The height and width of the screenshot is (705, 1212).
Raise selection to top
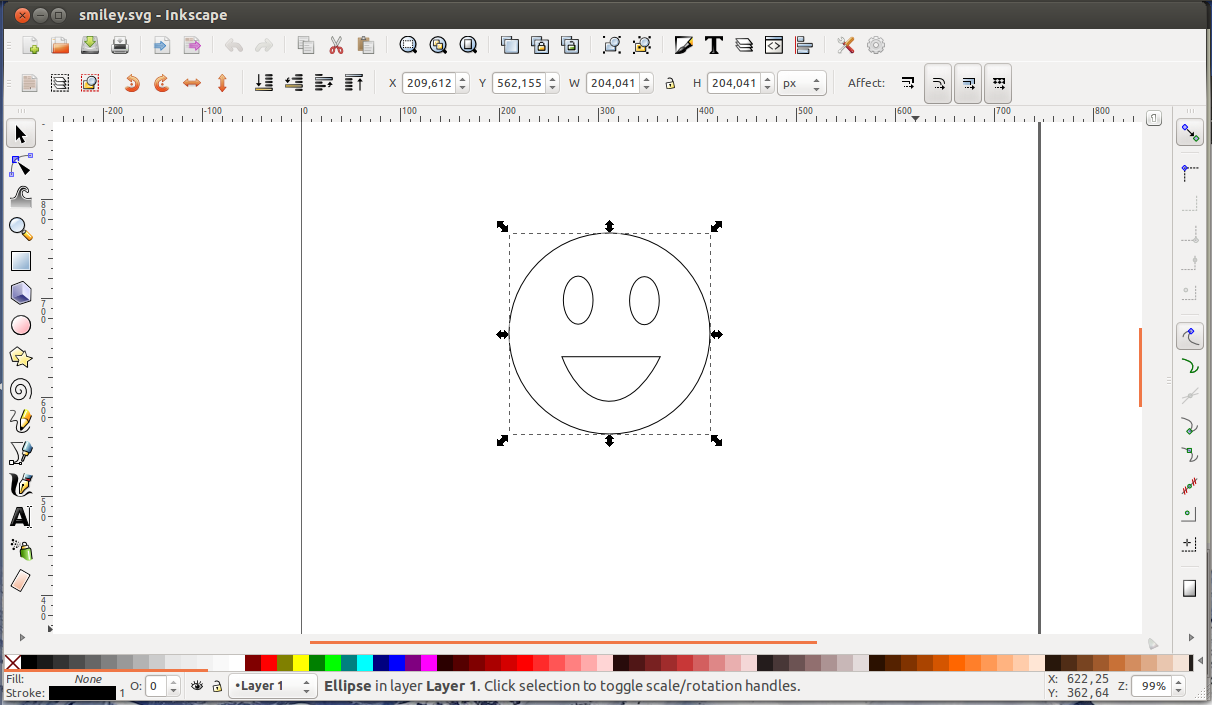tap(354, 83)
